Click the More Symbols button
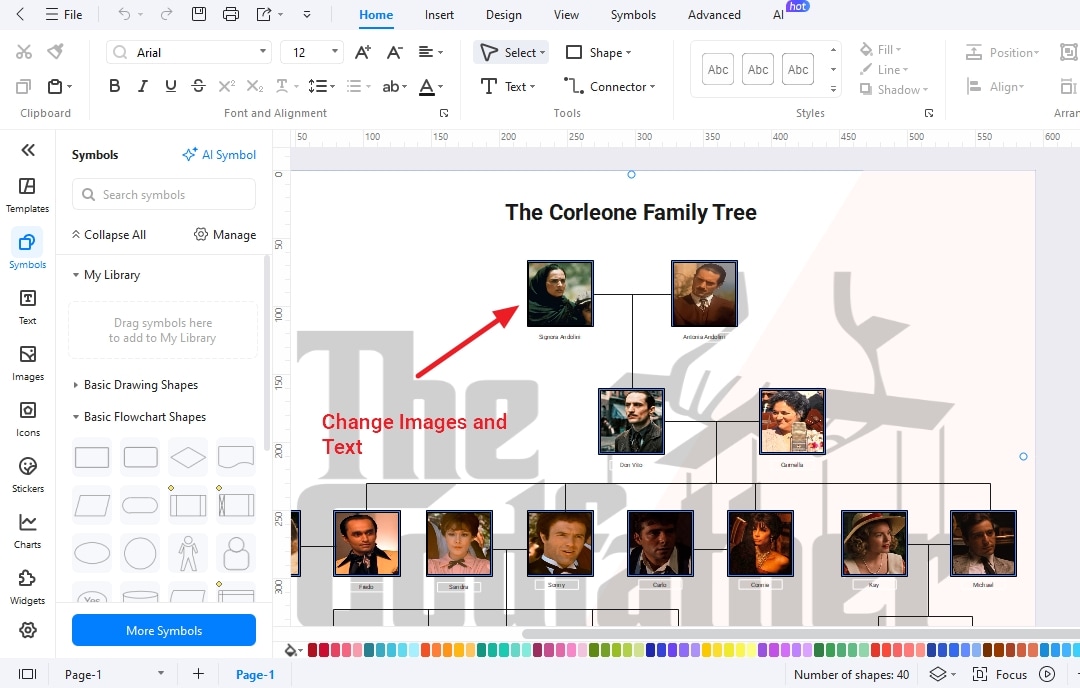The width and height of the screenshot is (1080, 688). click(x=163, y=630)
